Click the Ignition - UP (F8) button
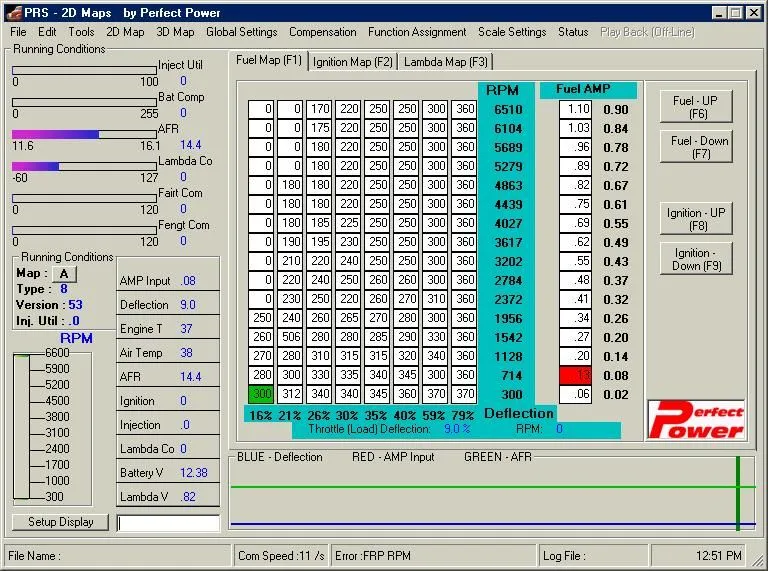 click(x=696, y=219)
